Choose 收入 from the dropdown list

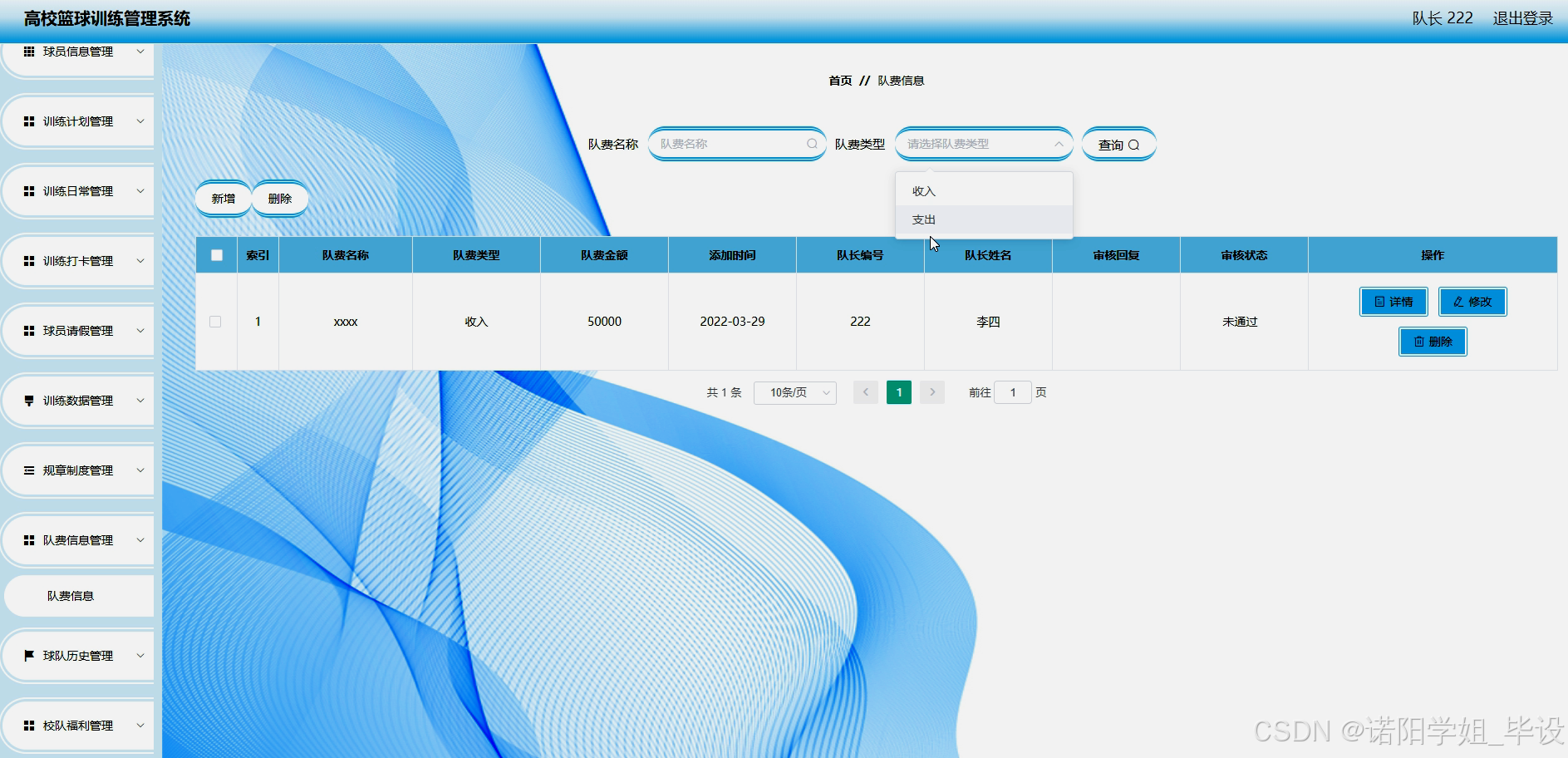tap(984, 191)
